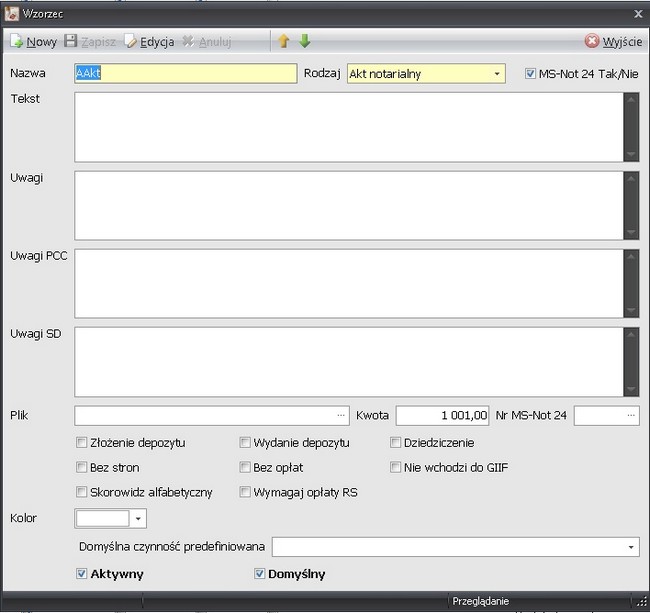
Task: Click the Nr MS-Not 24 ellipsis button
Action: [x=631, y=415]
